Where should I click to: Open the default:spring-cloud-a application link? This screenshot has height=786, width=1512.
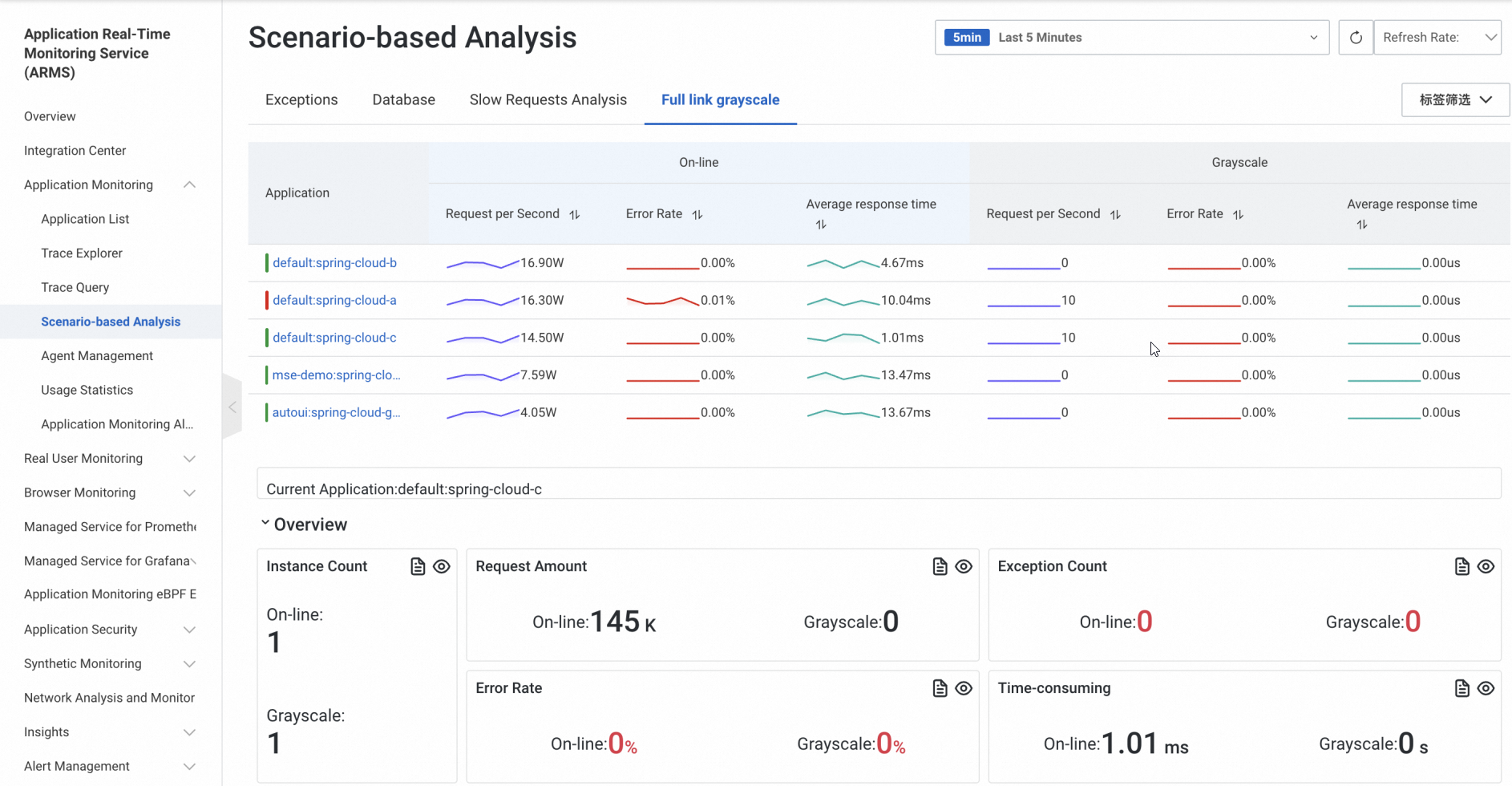334,300
